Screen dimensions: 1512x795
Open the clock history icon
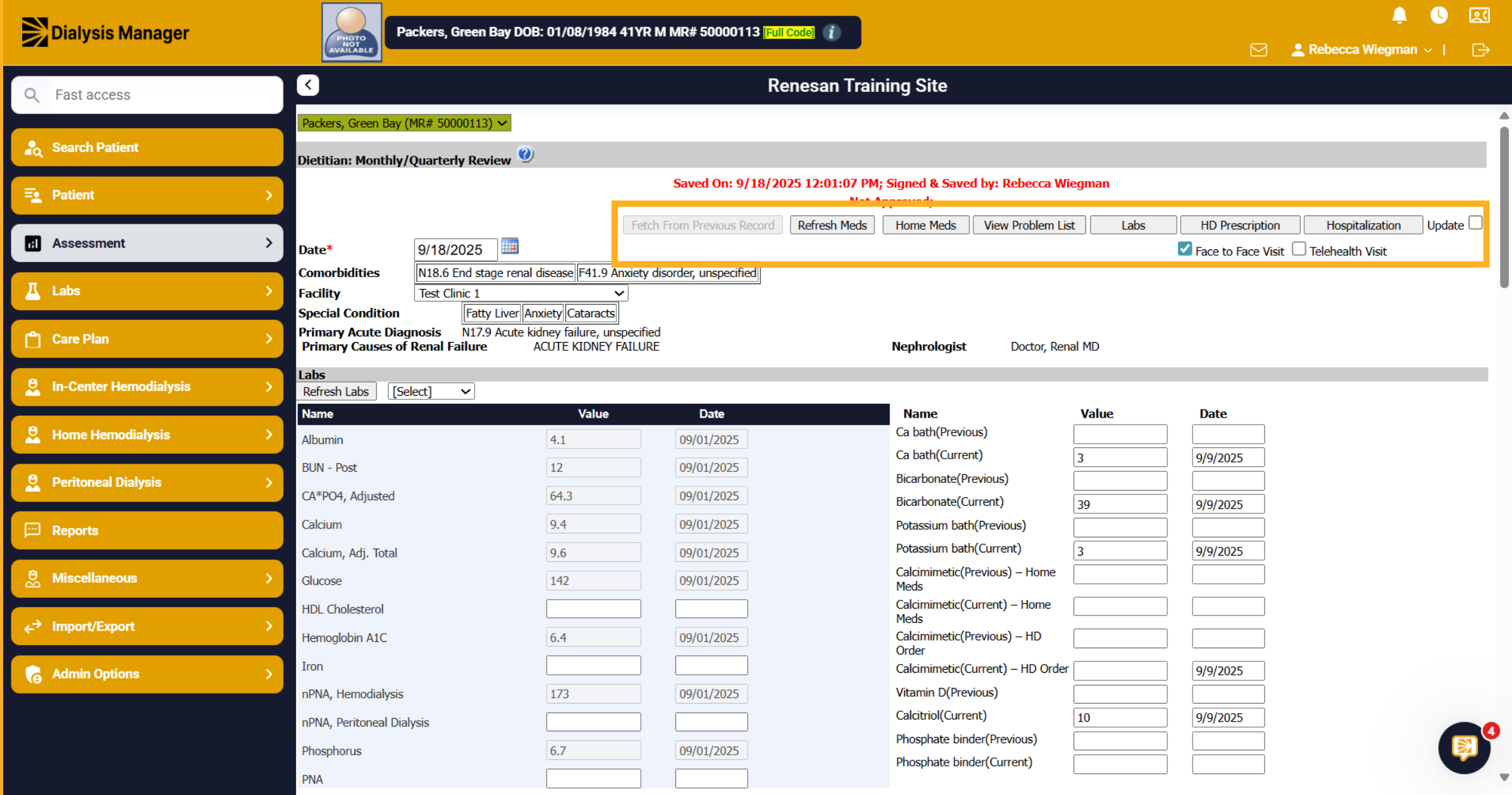[1439, 15]
